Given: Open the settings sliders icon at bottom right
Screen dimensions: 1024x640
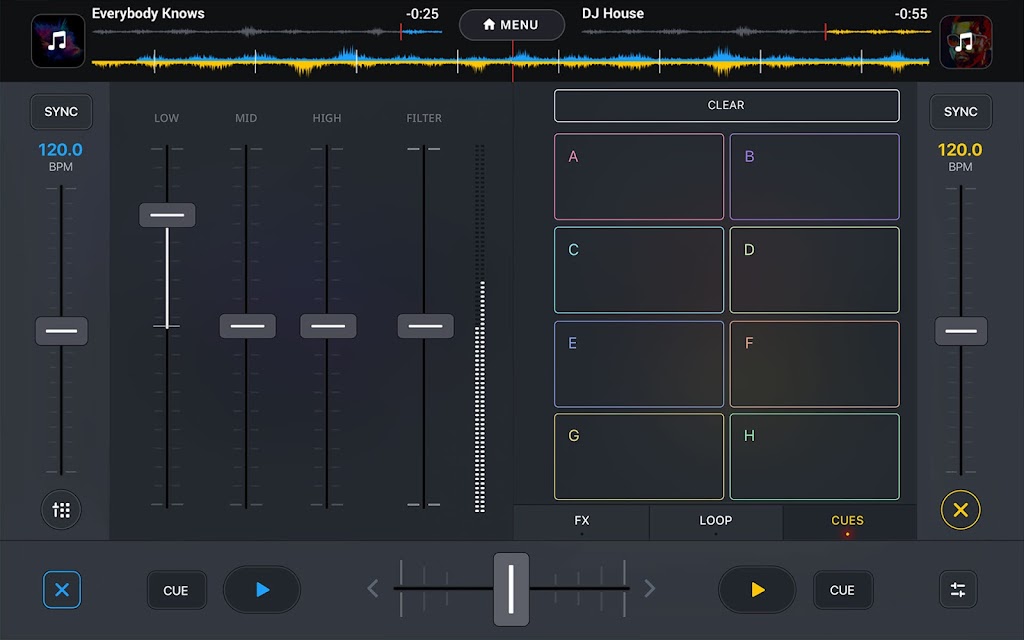Looking at the screenshot, I should tap(957, 590).
